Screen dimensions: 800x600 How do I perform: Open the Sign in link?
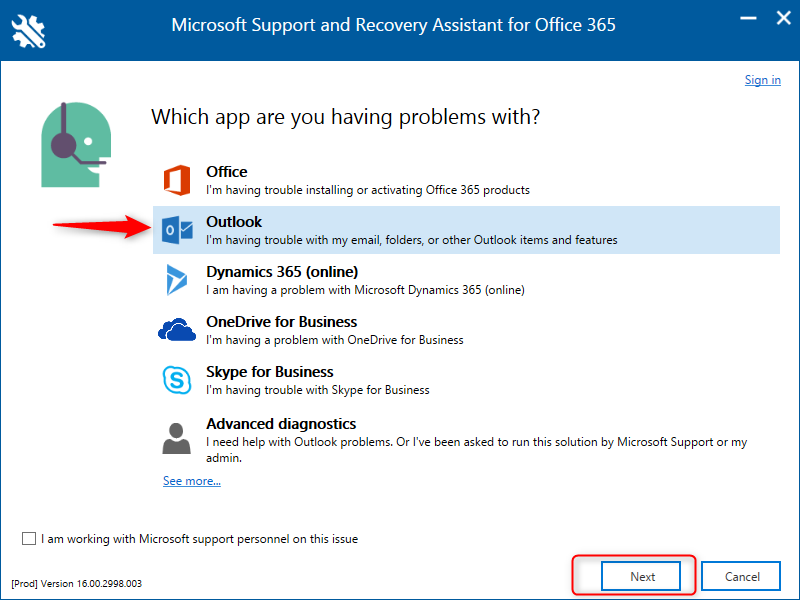point(762,80)
